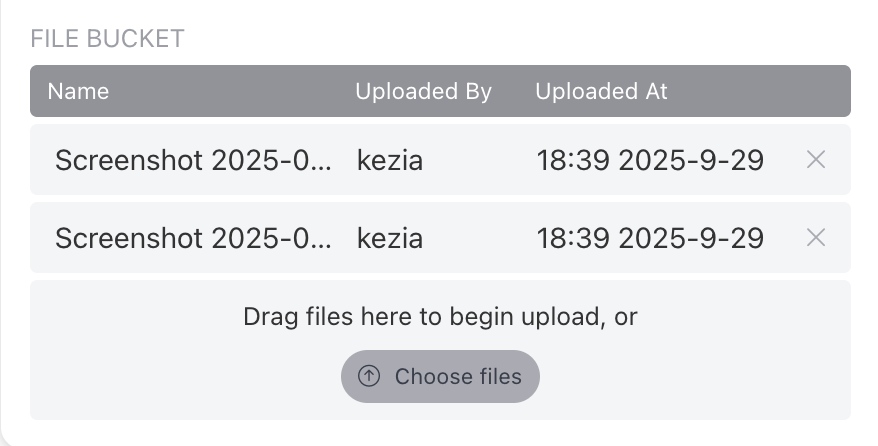Click uploader kezia in the top row
Viewport: 878px width, 446px height.
coord(390,160)
